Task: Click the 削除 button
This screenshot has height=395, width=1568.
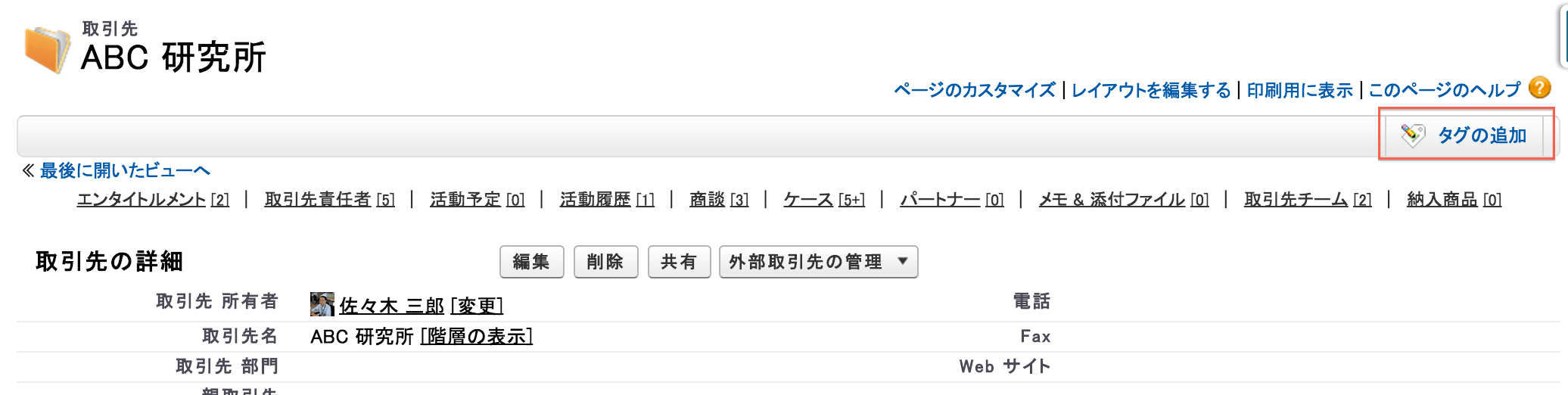Action: 605,262
